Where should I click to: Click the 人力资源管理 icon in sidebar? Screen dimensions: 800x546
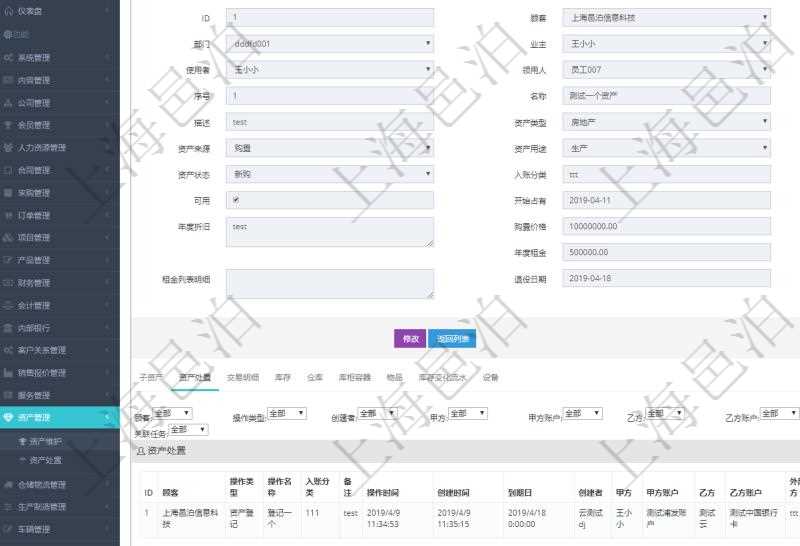pos(8,147)
